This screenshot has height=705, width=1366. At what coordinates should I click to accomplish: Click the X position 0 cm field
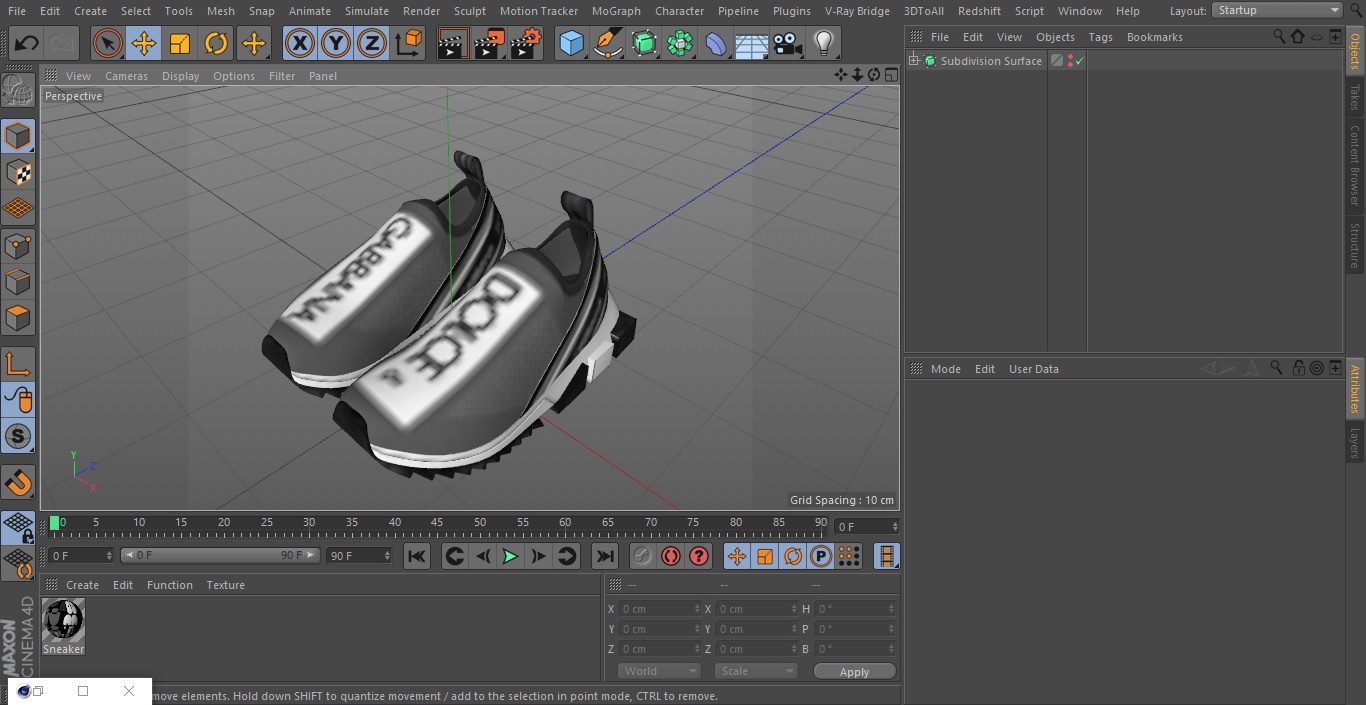coord(659,609)
